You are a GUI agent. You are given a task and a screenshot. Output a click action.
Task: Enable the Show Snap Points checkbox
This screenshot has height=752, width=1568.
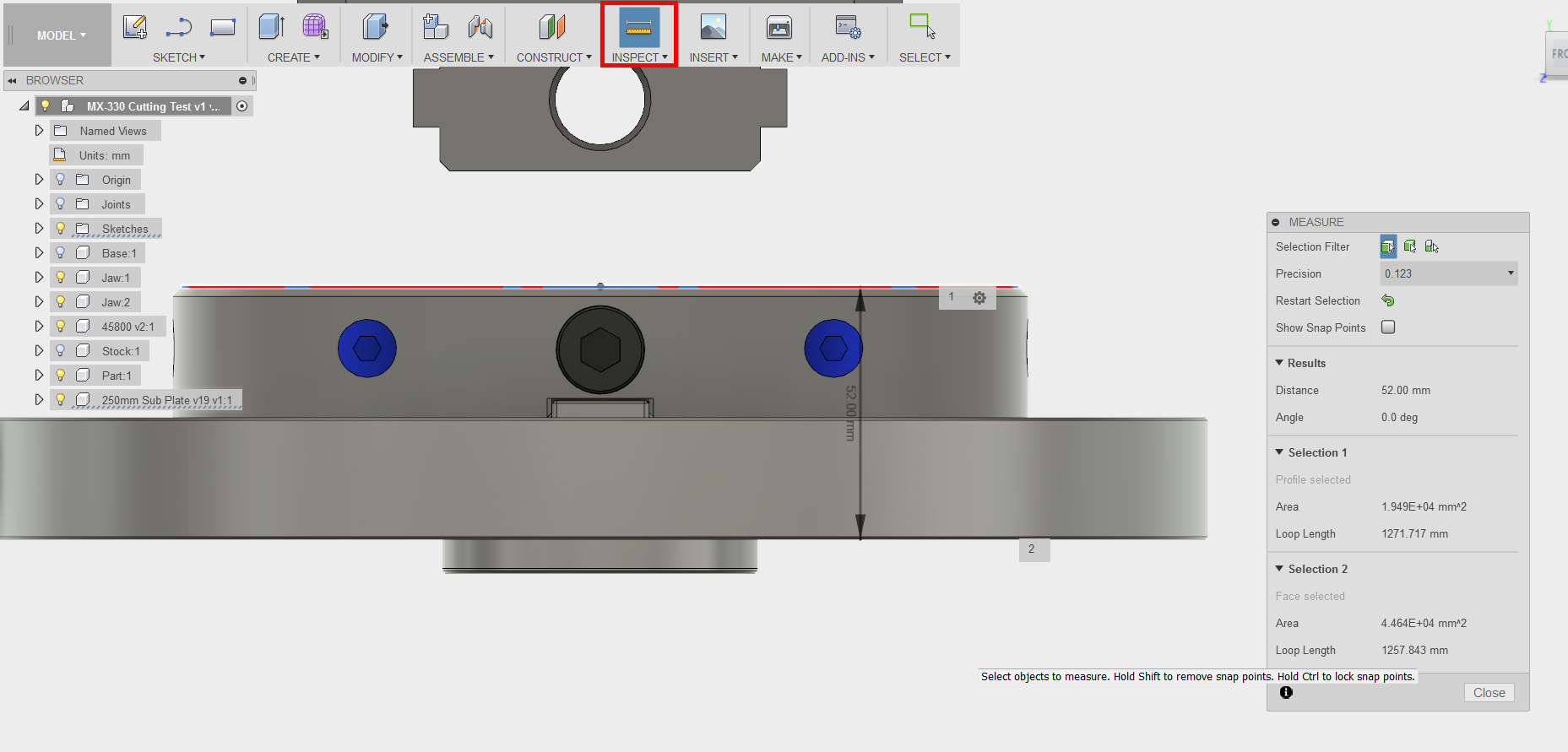[x=1388, y=327]
